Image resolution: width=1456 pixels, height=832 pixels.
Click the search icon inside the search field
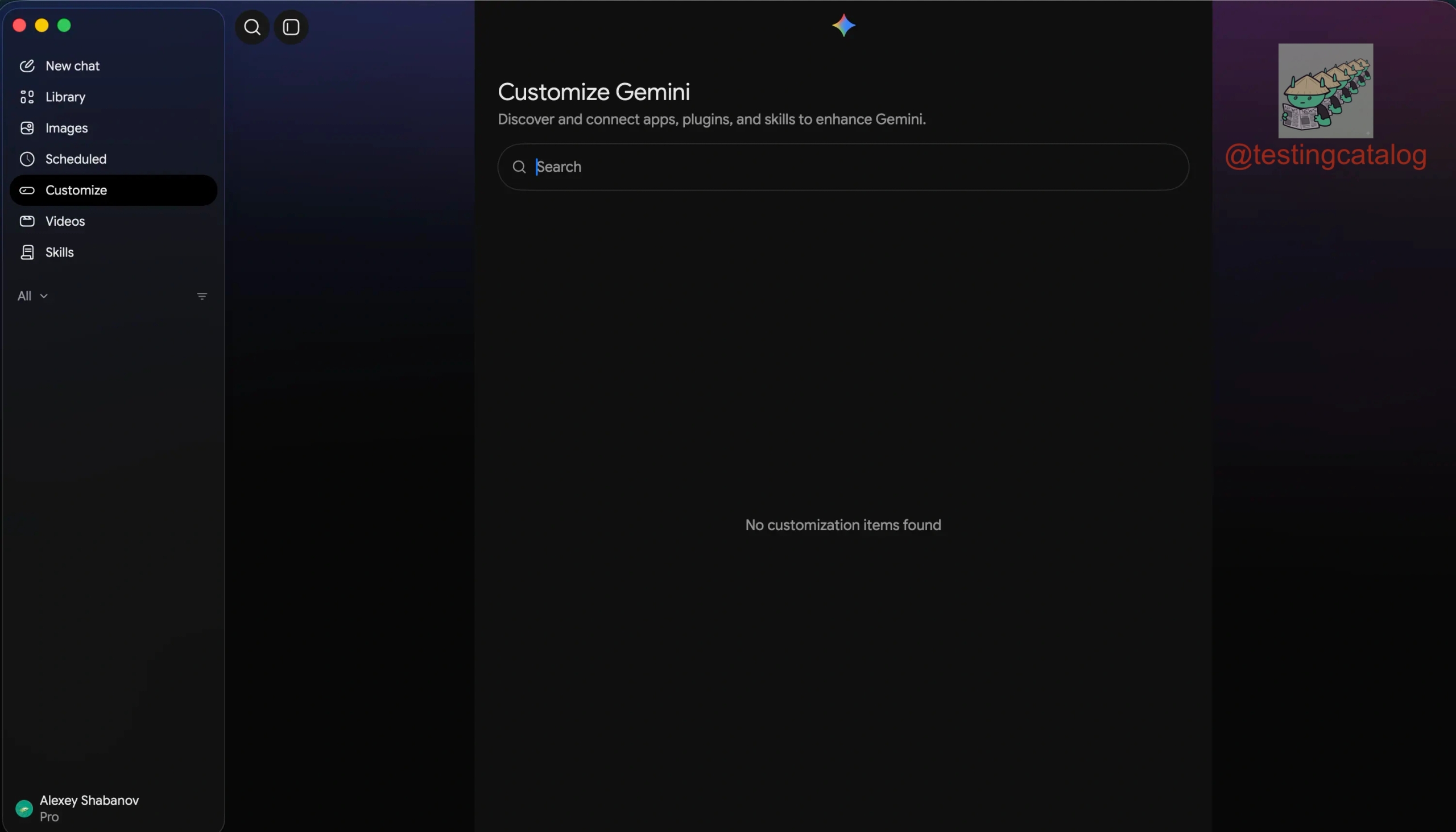(x=519, y=167)
